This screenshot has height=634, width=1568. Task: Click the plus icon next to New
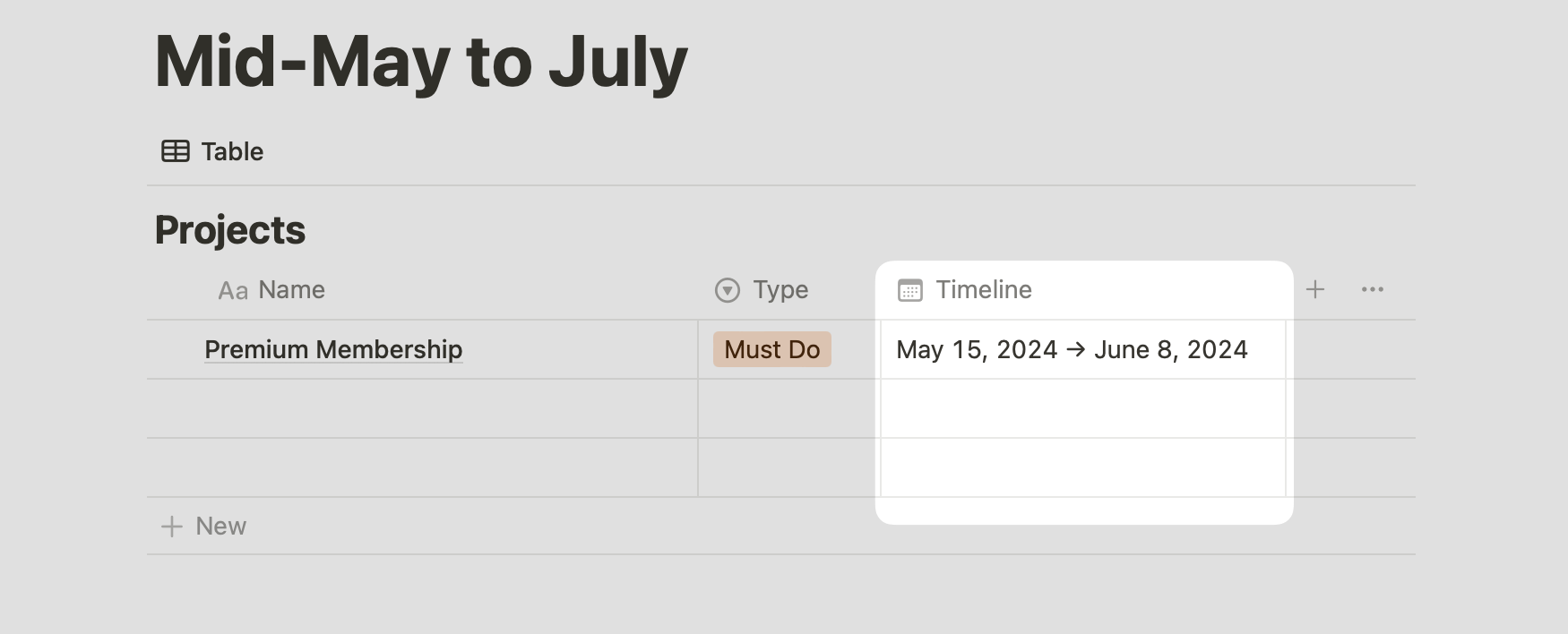click(171, 527)
